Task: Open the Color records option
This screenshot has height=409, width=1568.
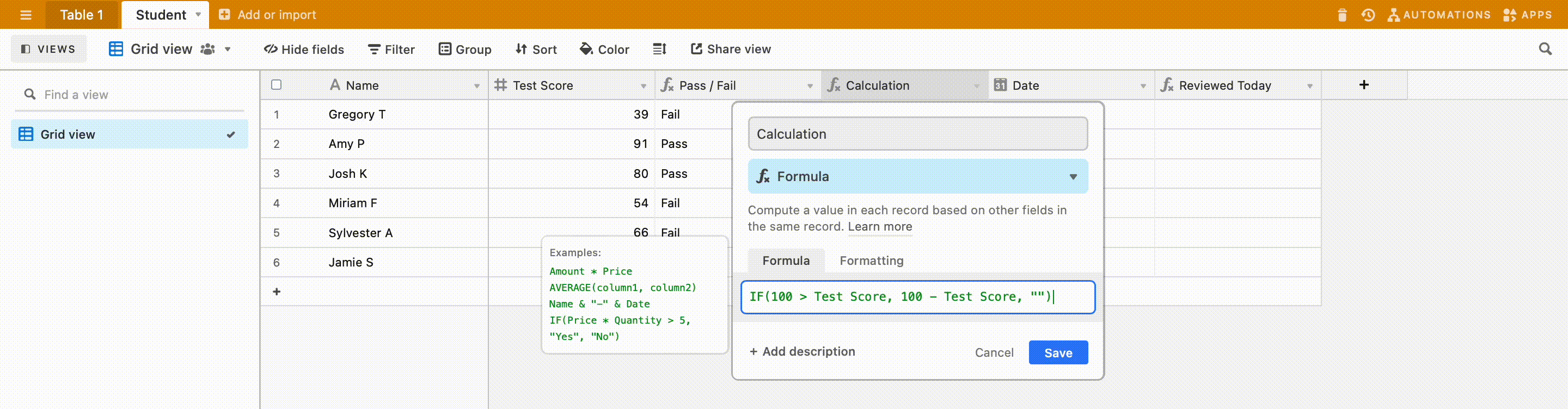Action: click(604, 49)
